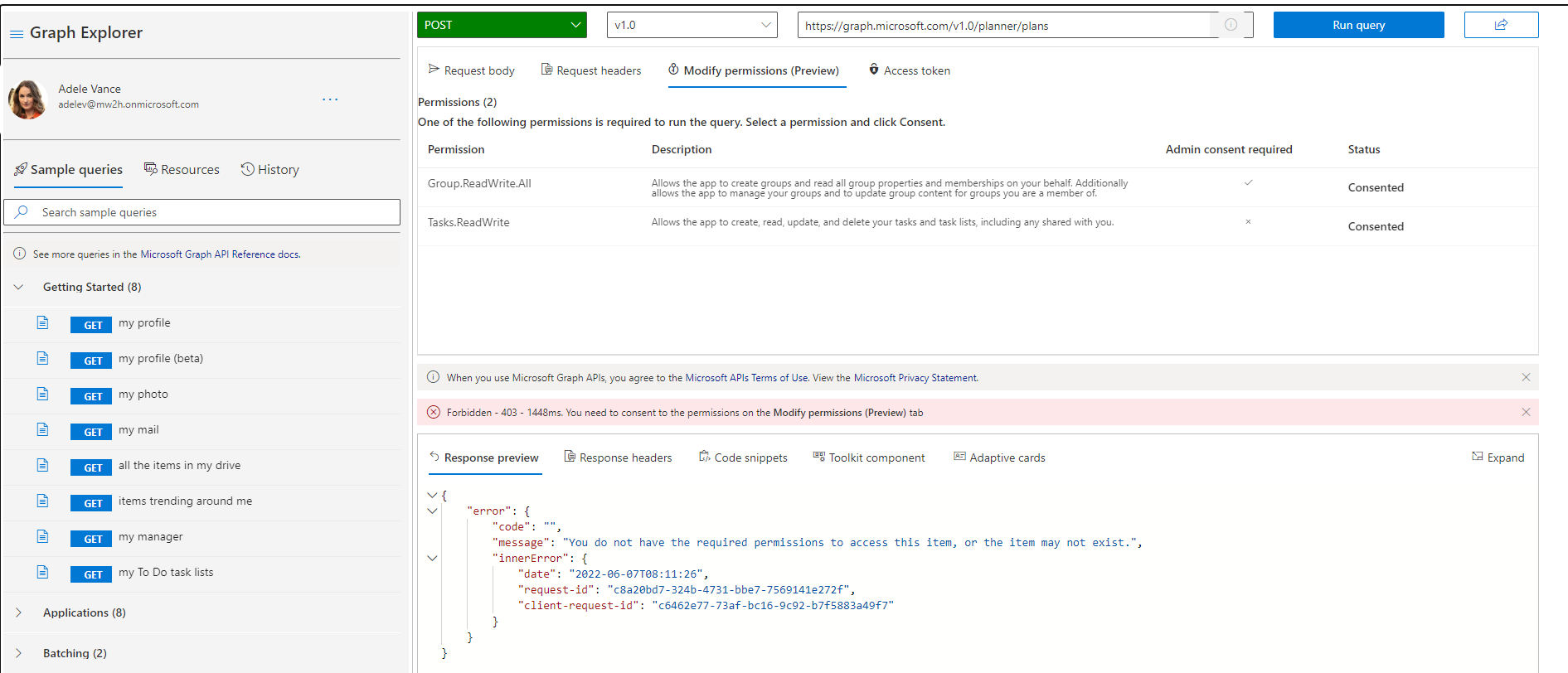
Task: Switch to the Response preview tab
Action: point(484,458)
